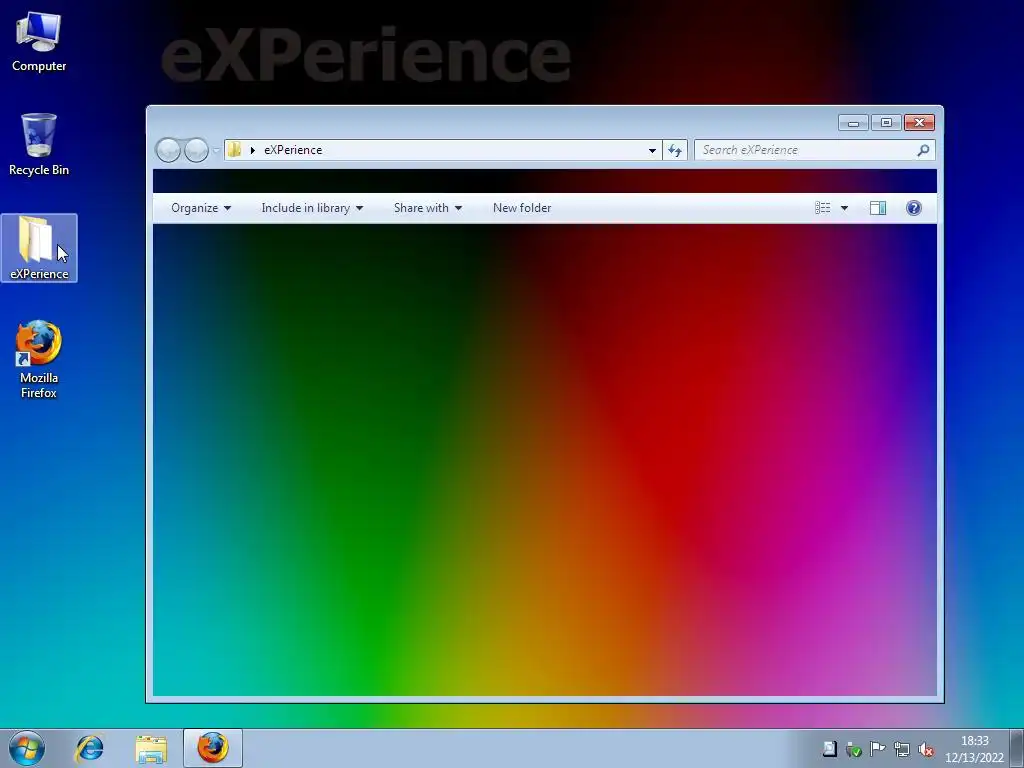Viewport: 1024px width, 768px height.
Task: Click Show desktop button at taskbar end
Action: tap(1017, 748)
